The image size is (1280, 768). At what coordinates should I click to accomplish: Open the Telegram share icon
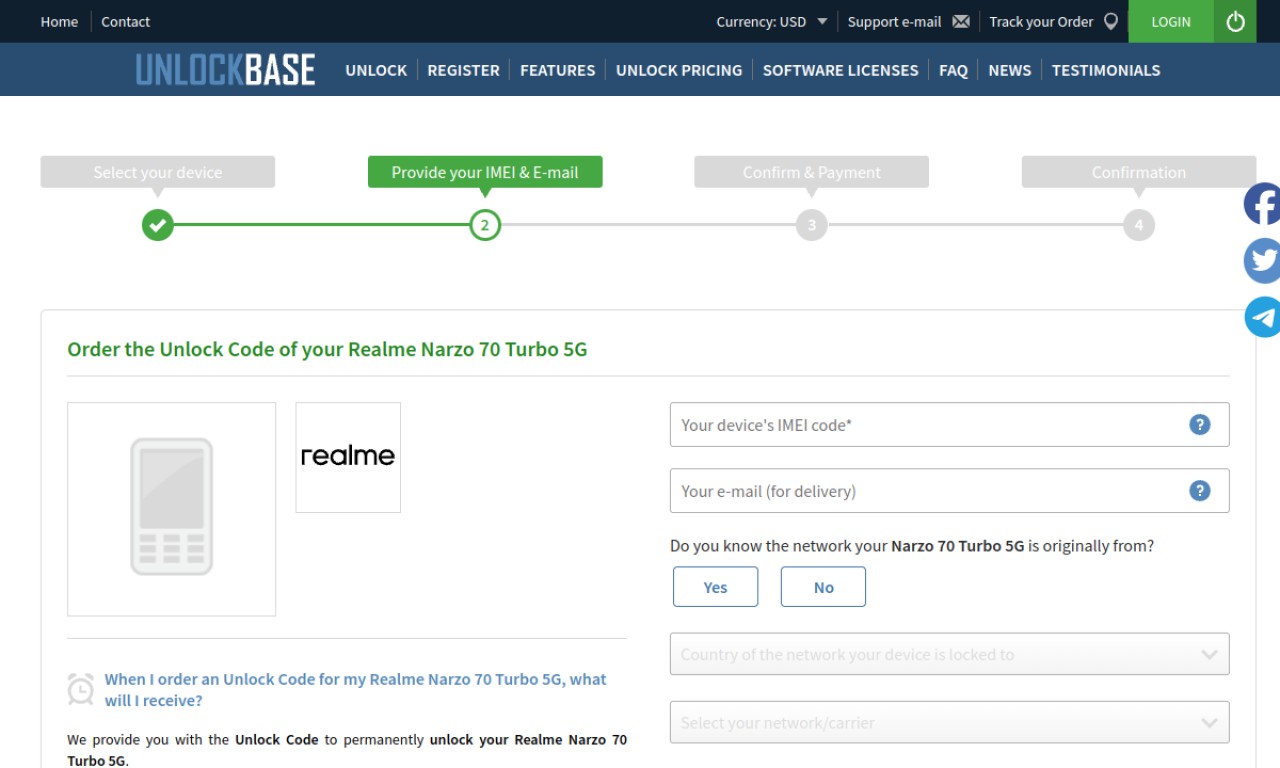(x=1262, y=317)
